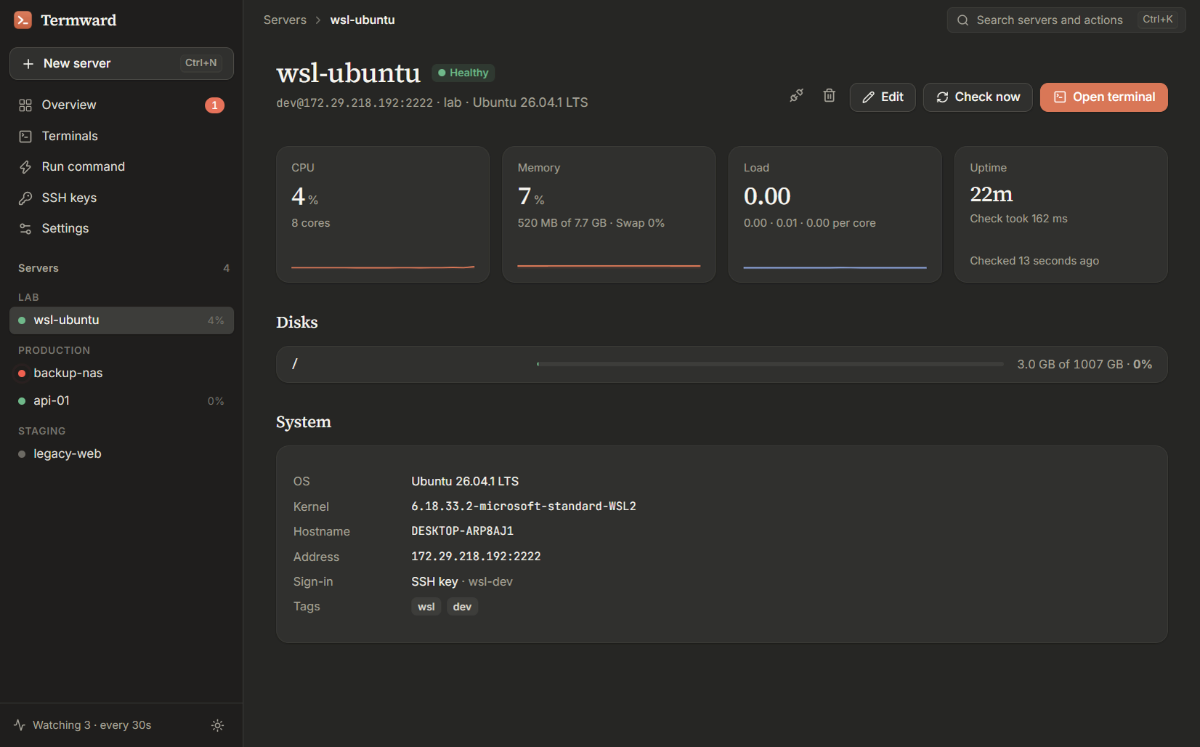1200x747 pixels.
Task: Click terminal icon on Open terminal button
Action: tap(1060, 97)
